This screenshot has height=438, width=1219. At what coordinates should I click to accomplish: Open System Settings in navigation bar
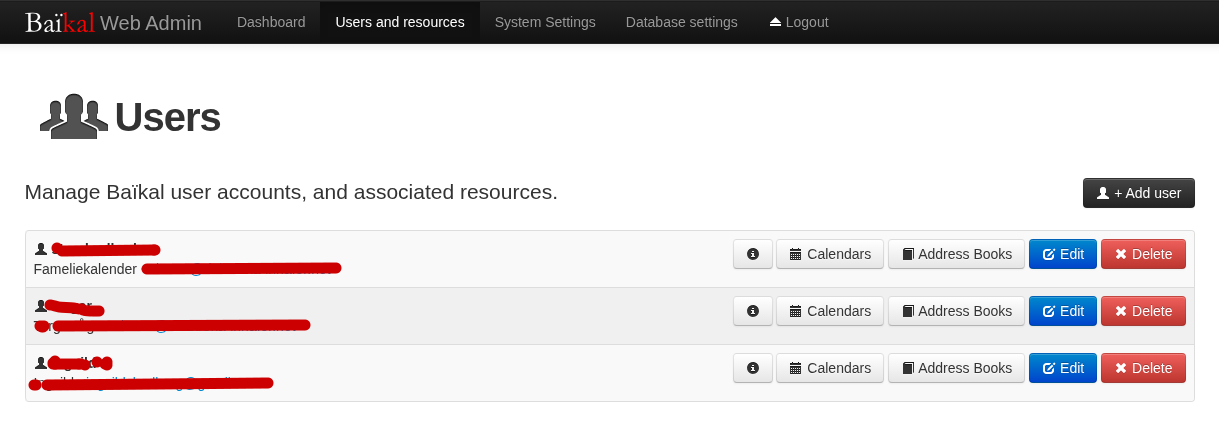coord(545,22)
